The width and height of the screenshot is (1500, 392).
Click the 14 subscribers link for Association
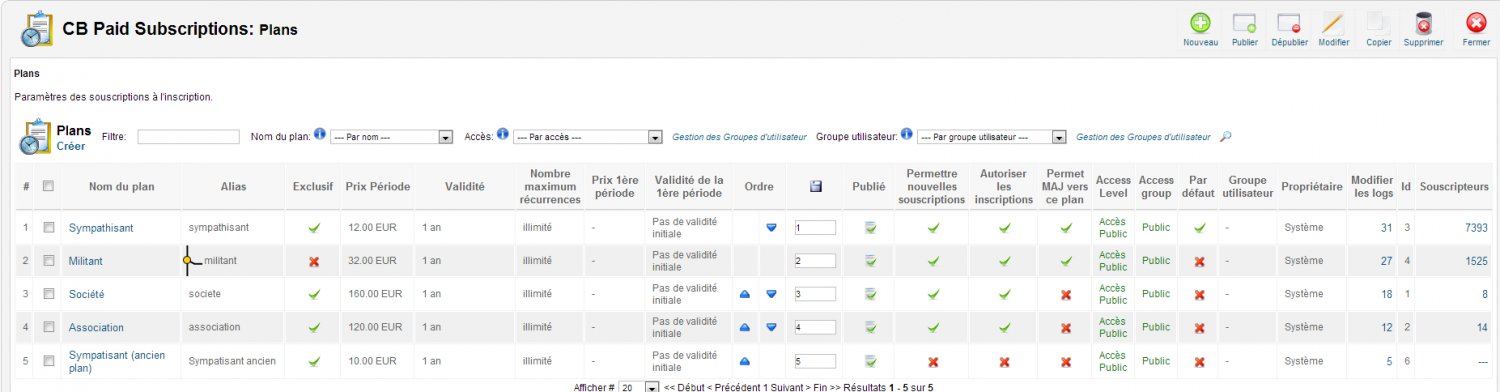point(1482,328)
